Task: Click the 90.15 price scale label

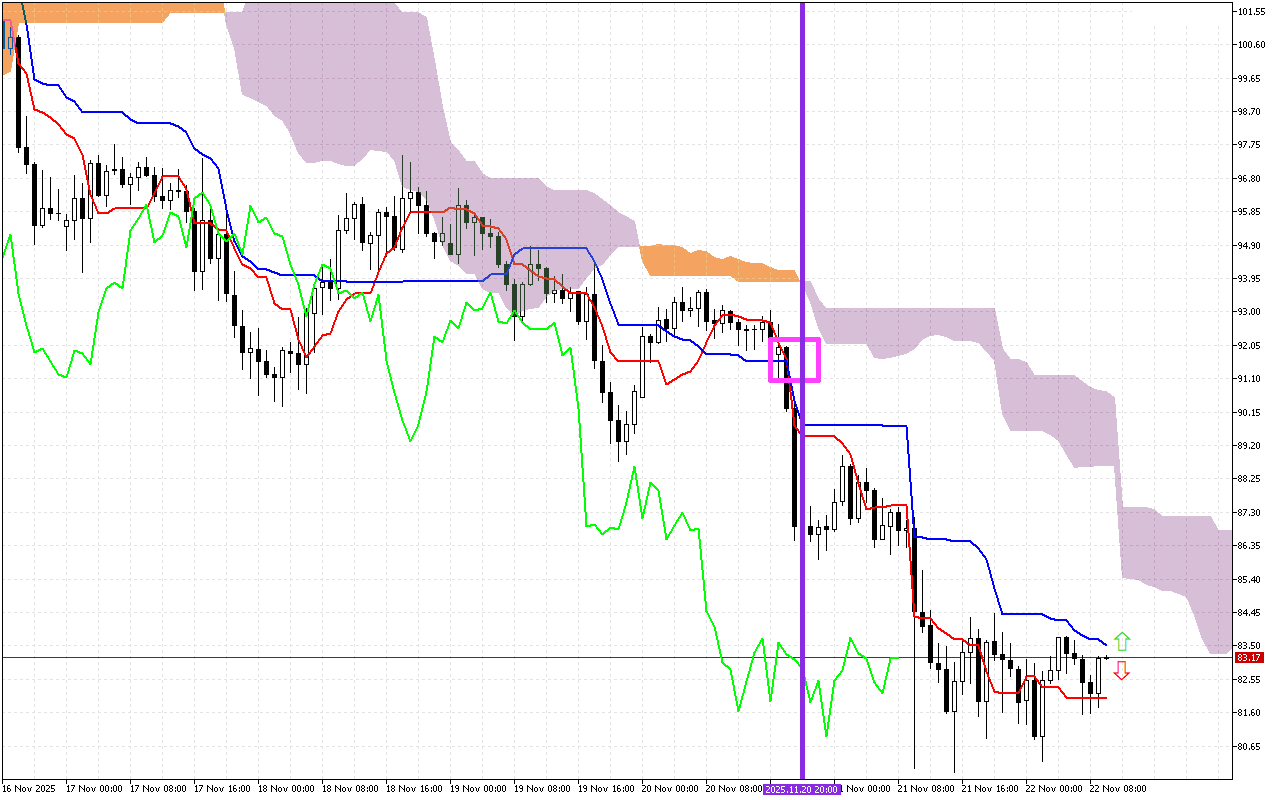Action: tap(1250, 412)
